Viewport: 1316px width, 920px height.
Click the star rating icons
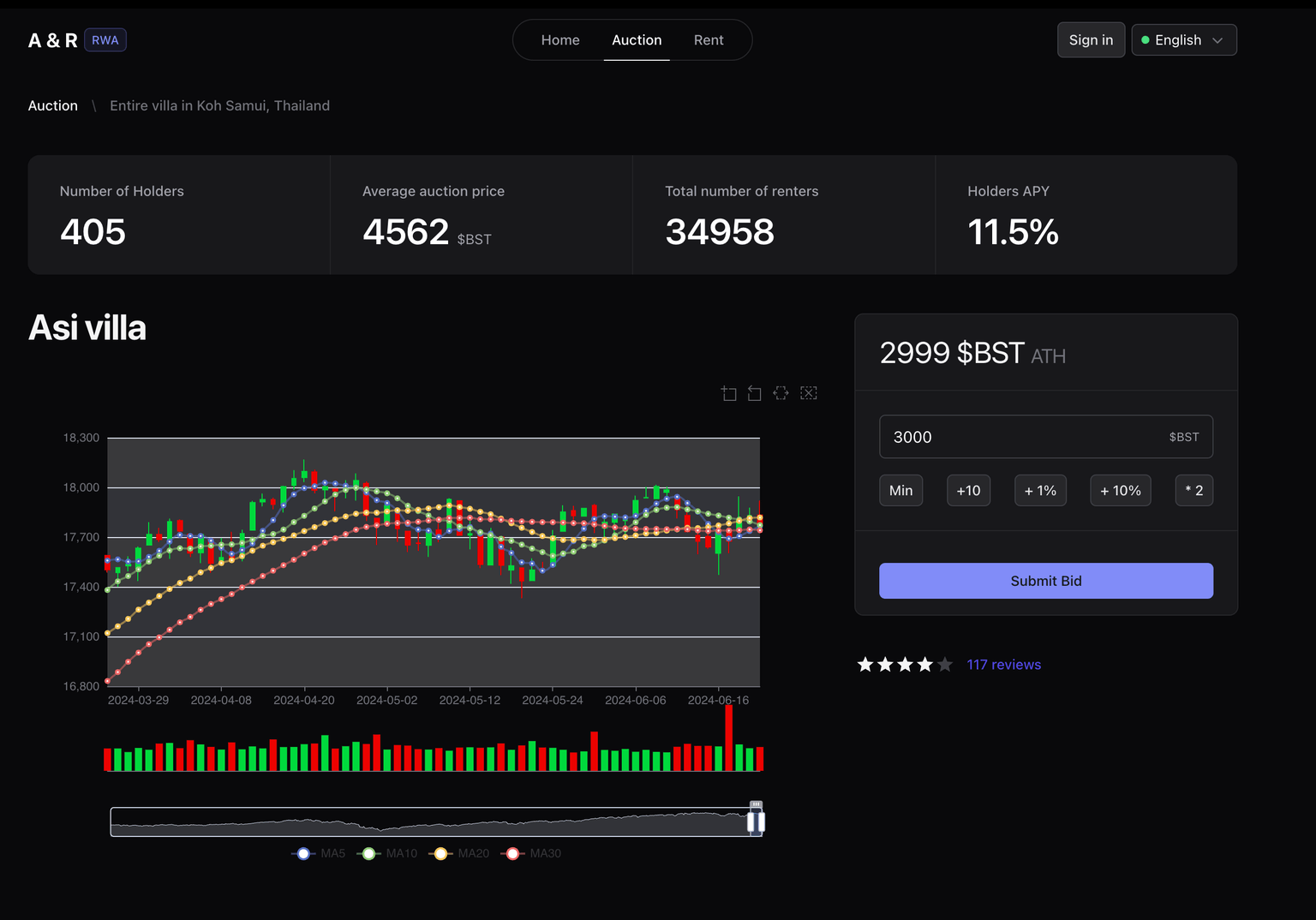click(905, 665)
